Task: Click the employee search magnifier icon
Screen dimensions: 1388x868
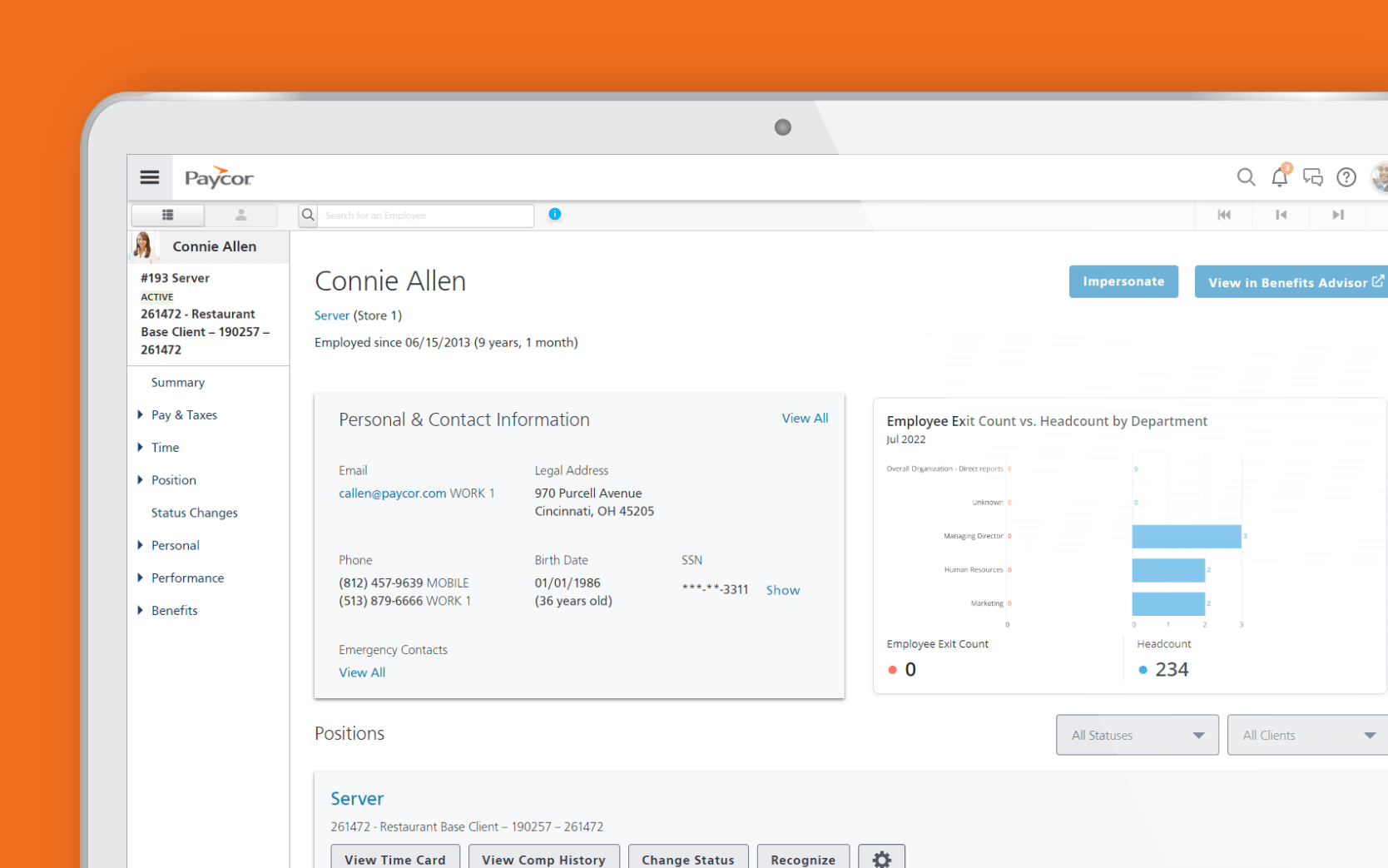Action: point(308,215)
